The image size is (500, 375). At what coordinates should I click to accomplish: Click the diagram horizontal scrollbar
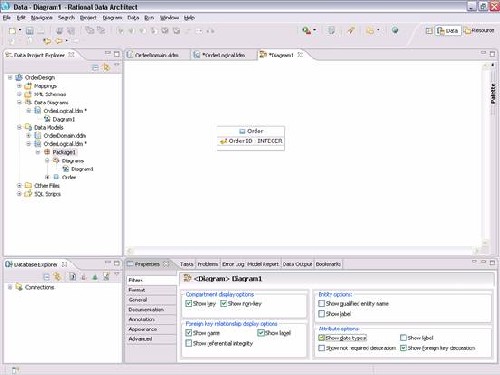pos(303,251)
